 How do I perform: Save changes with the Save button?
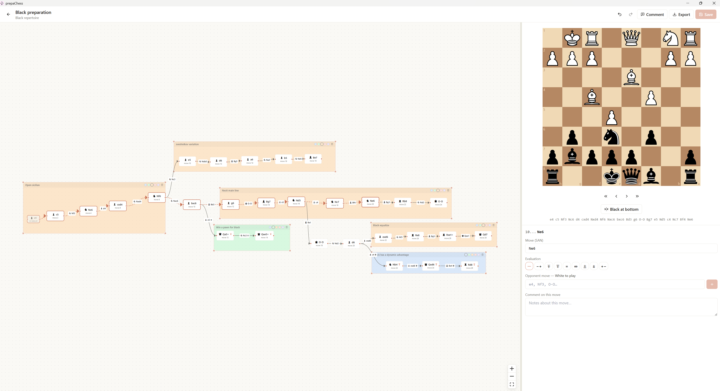point(706,14)
